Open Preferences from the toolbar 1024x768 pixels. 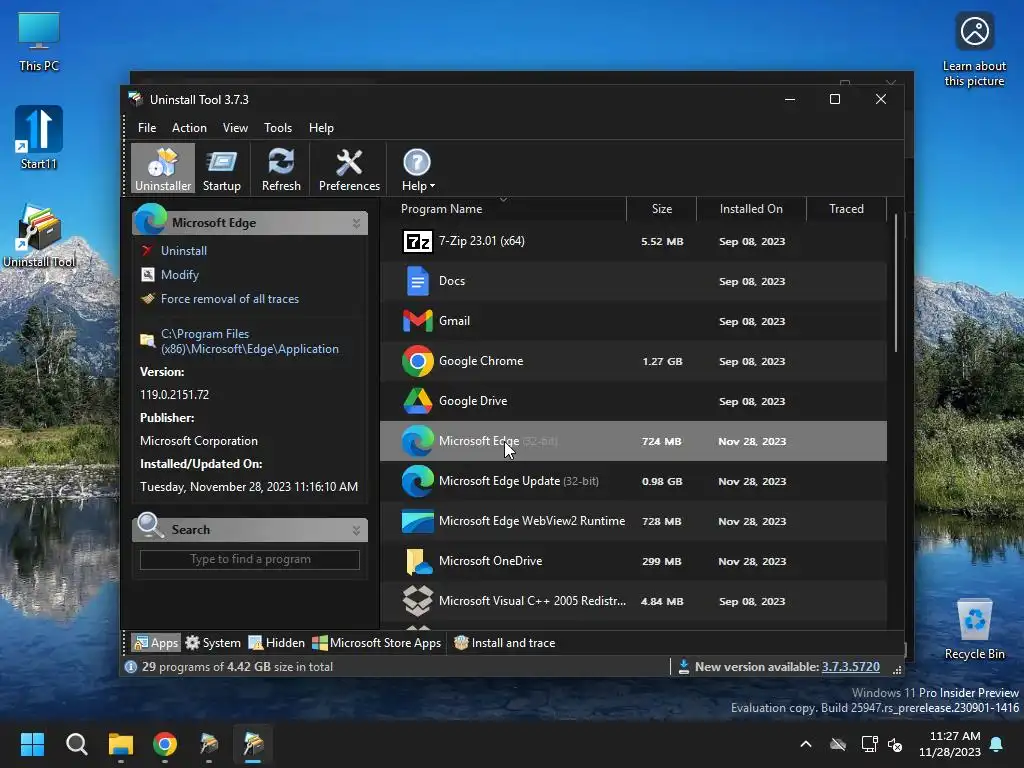(349, 168)
